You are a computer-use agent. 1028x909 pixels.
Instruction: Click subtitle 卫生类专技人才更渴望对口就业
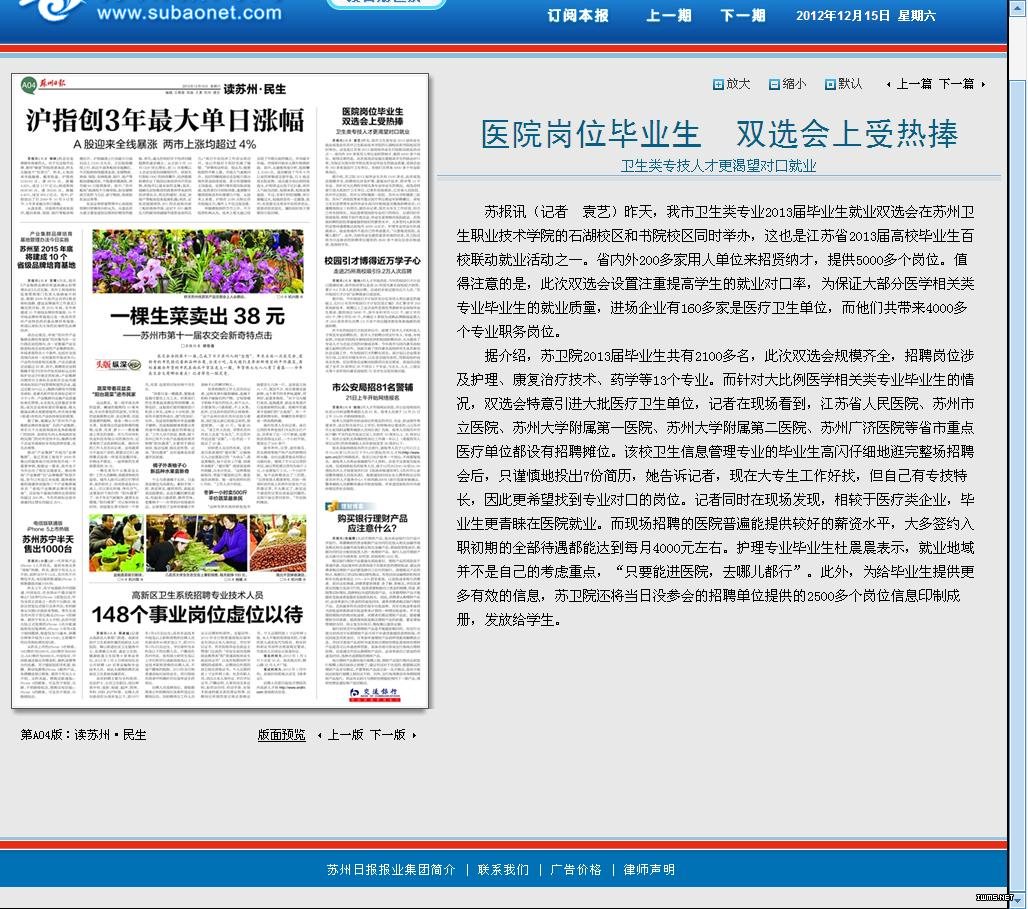(x=719, y=166)
